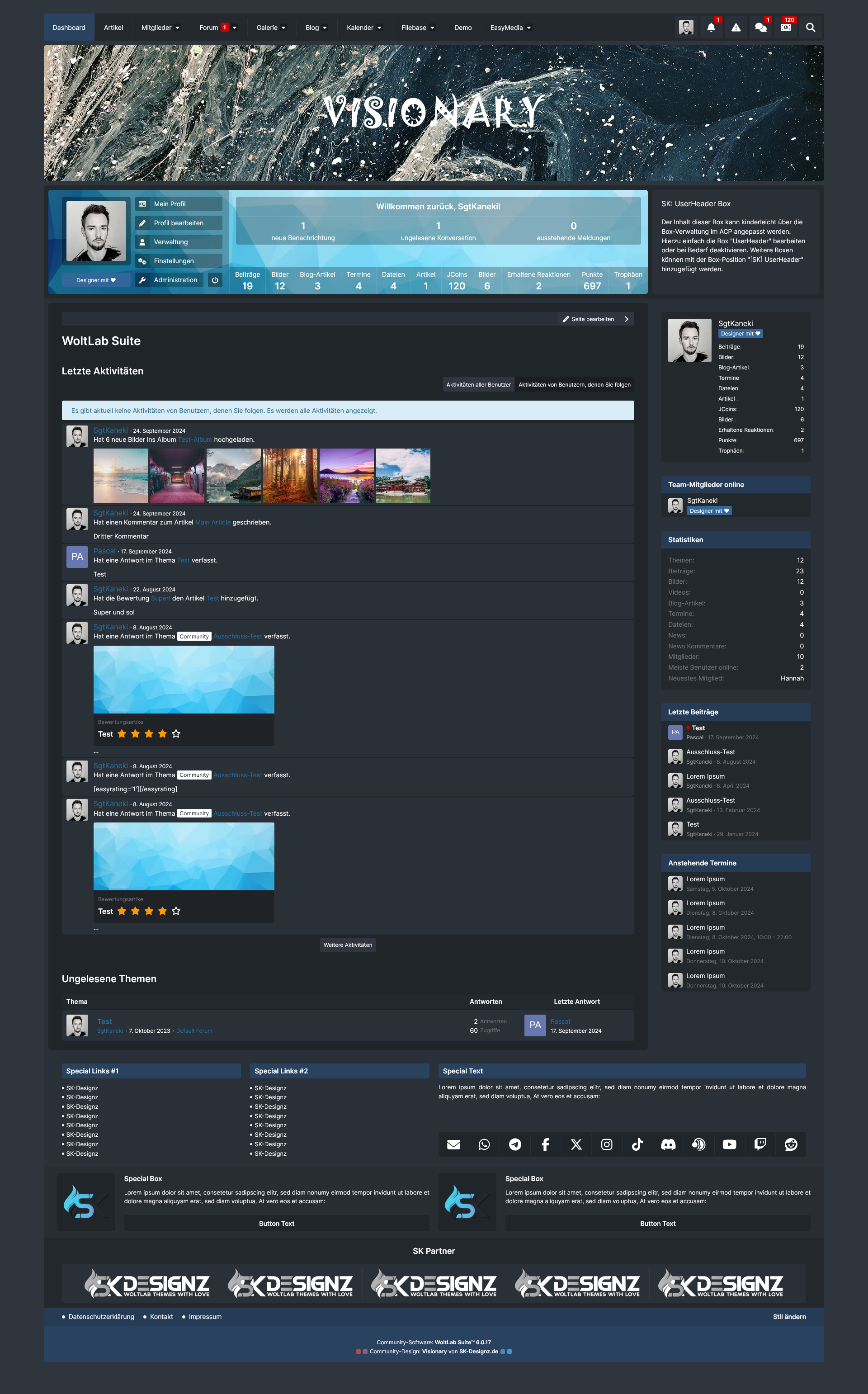868x1394 pixels.
Task: Click Stil ändern in the footer
Action: (789, 1317)
